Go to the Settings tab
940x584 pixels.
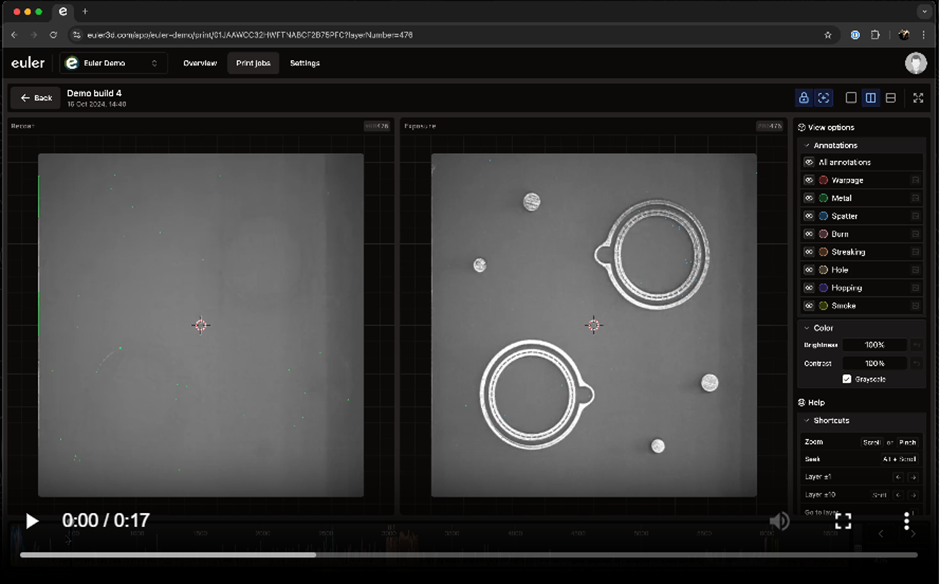click(305, 63)
